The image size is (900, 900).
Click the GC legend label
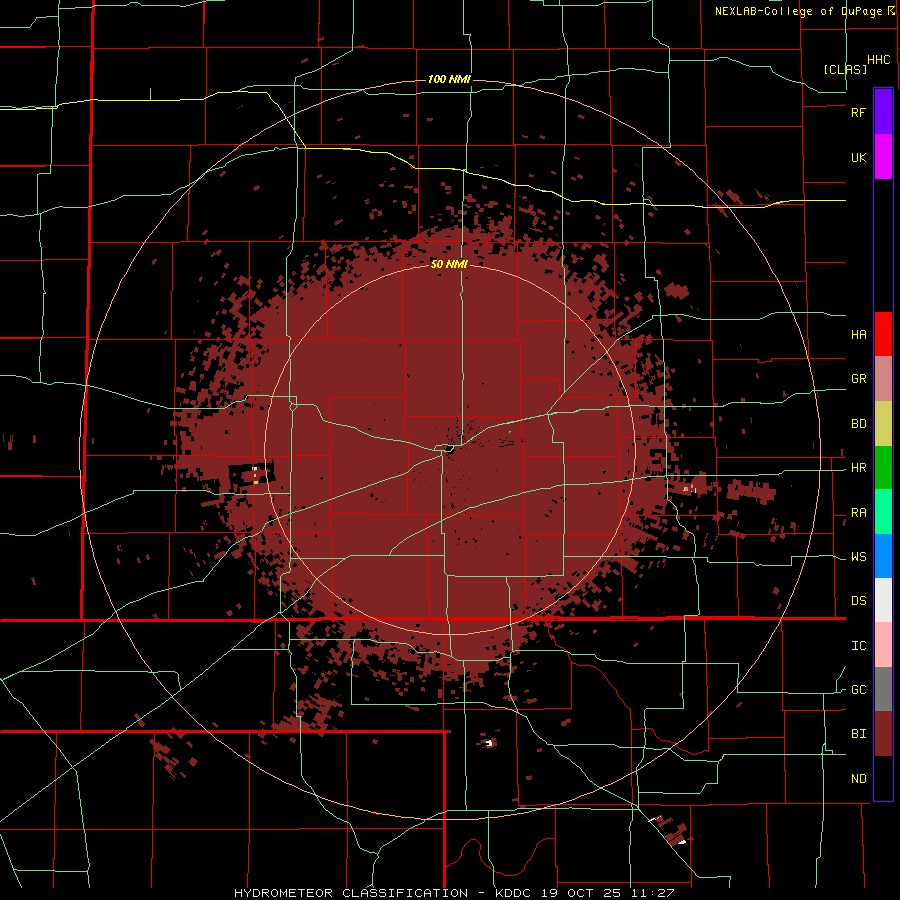click(859, 690)
